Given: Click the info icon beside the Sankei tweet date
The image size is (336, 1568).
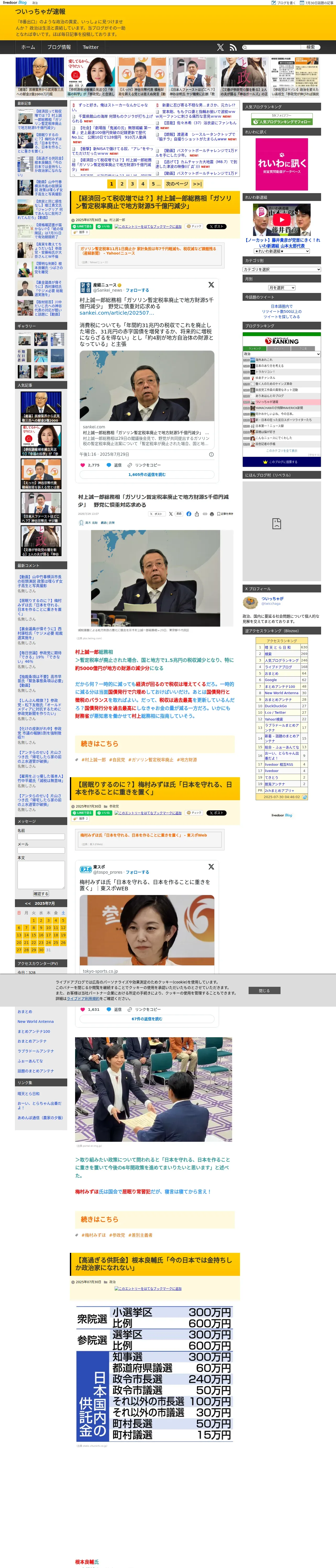Looking at the screenshot, I should click(x=212, y=454).
